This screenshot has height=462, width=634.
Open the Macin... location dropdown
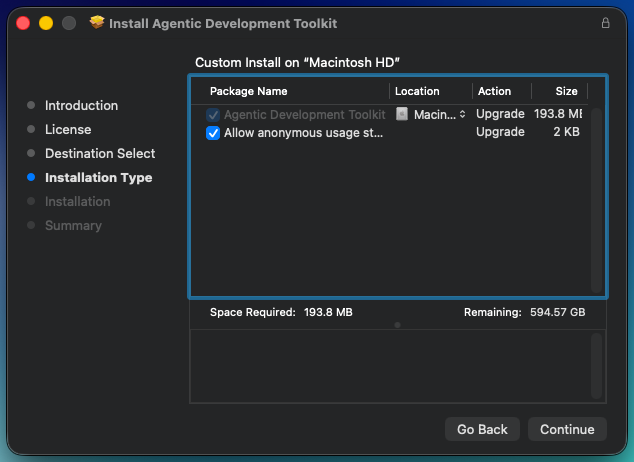pos(440,115)
